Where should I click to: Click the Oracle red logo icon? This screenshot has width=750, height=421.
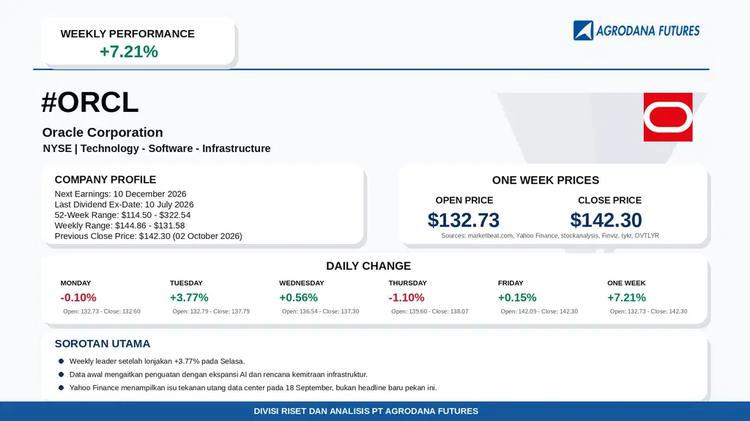[668, 117]
